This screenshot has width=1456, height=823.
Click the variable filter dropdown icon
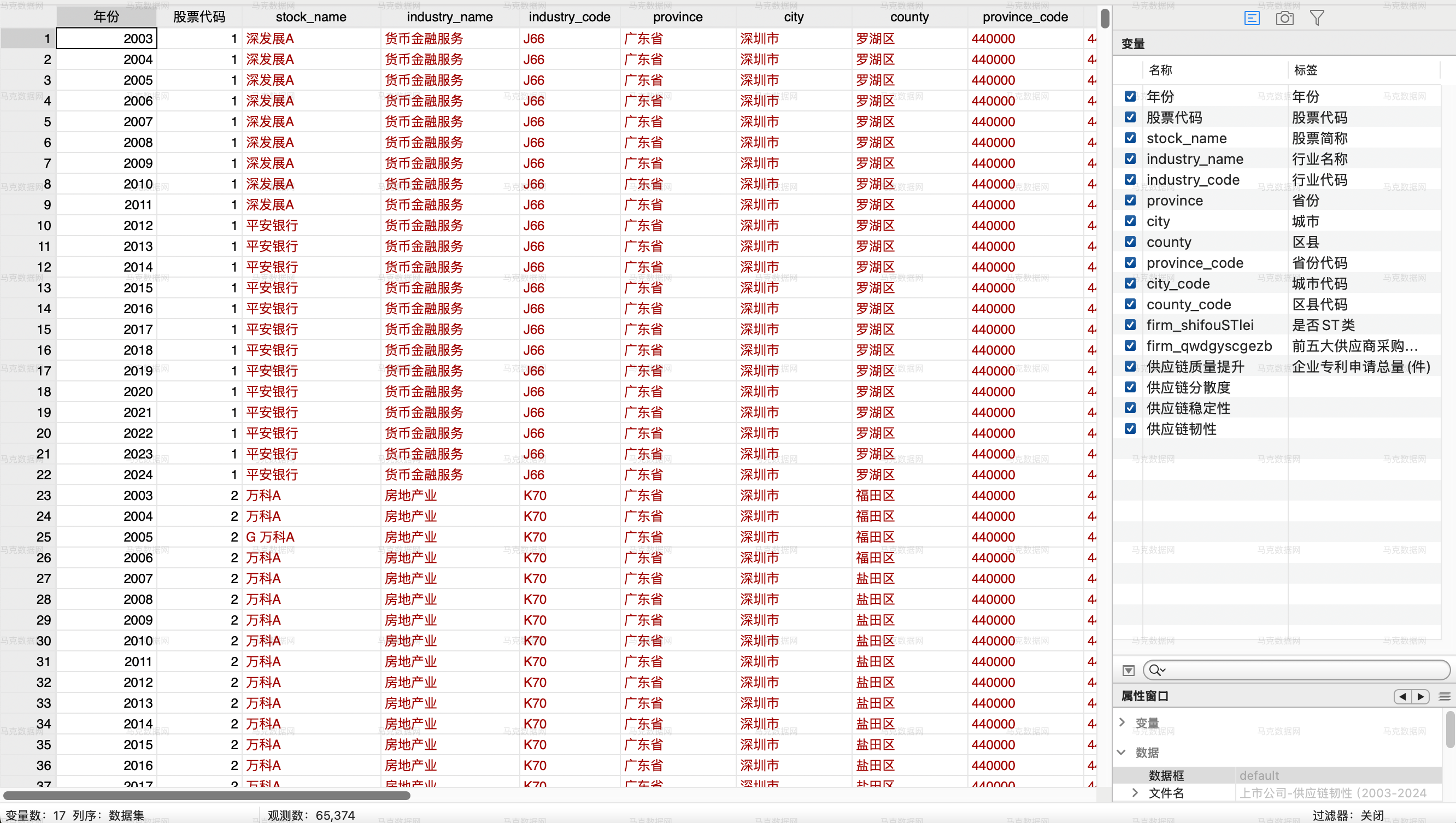pos(1128,671)
